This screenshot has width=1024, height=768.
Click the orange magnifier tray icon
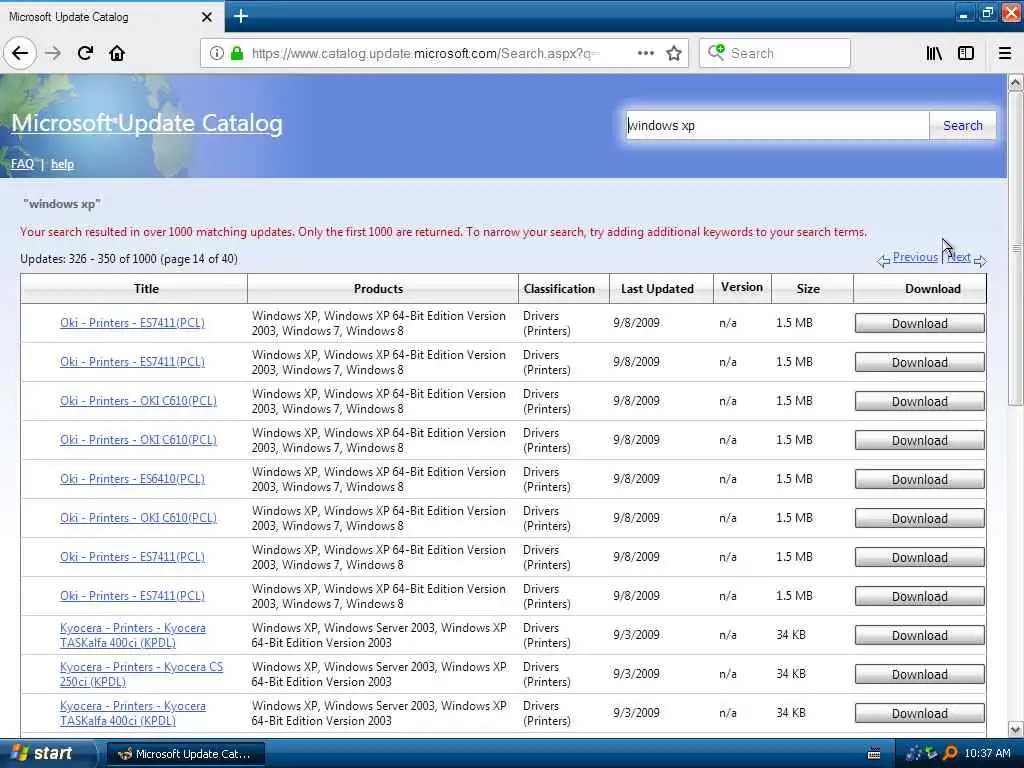pos(950,753)
